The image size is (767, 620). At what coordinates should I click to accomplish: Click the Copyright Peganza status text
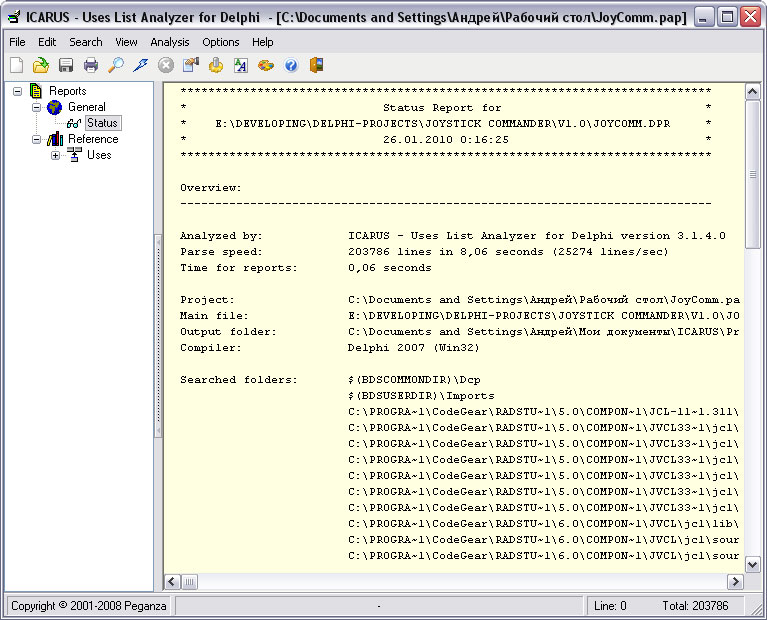[x=89, y=606]
